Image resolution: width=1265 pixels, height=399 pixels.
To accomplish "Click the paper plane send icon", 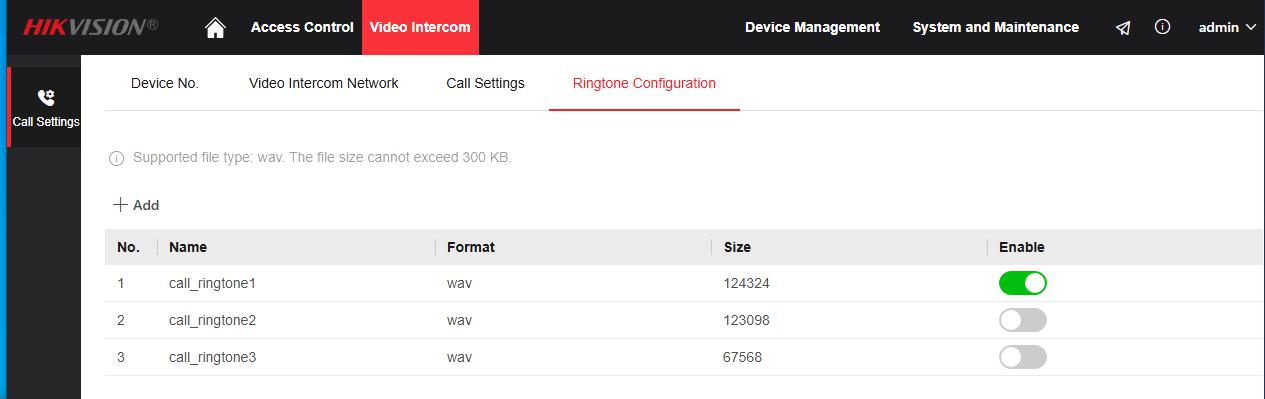I will 1123,28.
